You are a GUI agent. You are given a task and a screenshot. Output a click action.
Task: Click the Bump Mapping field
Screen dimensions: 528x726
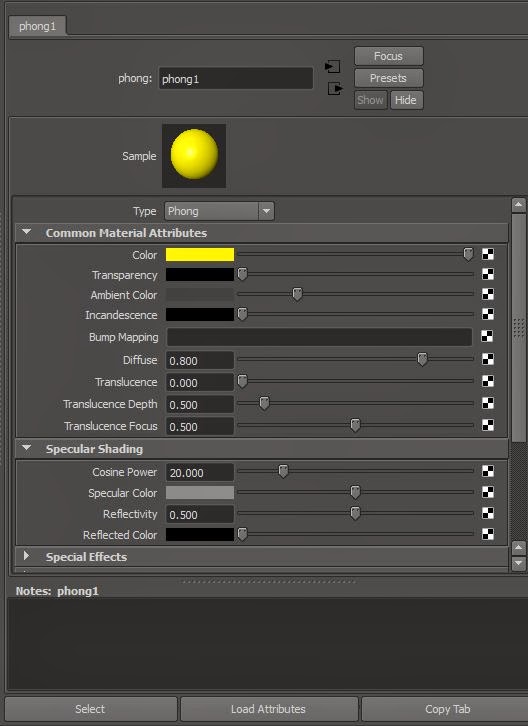(x=319, y=337)
